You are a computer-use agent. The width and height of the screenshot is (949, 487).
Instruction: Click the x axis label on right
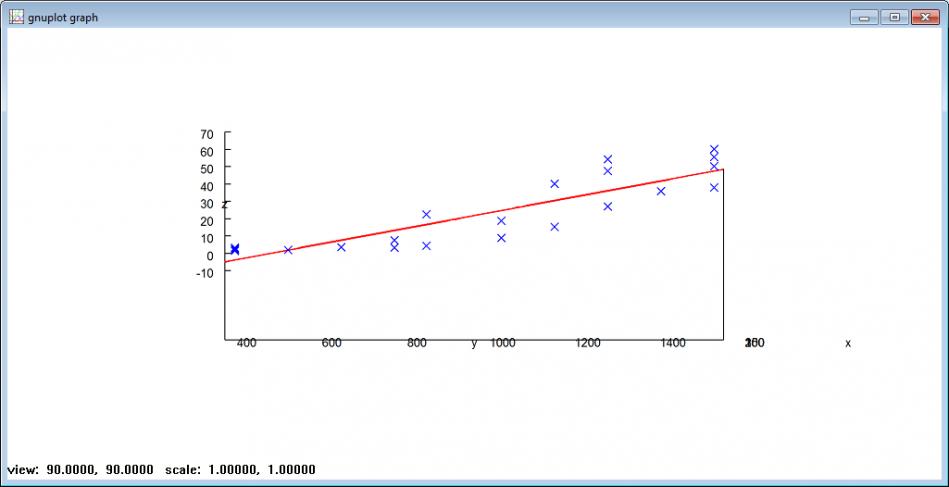[x=848, y=344]
